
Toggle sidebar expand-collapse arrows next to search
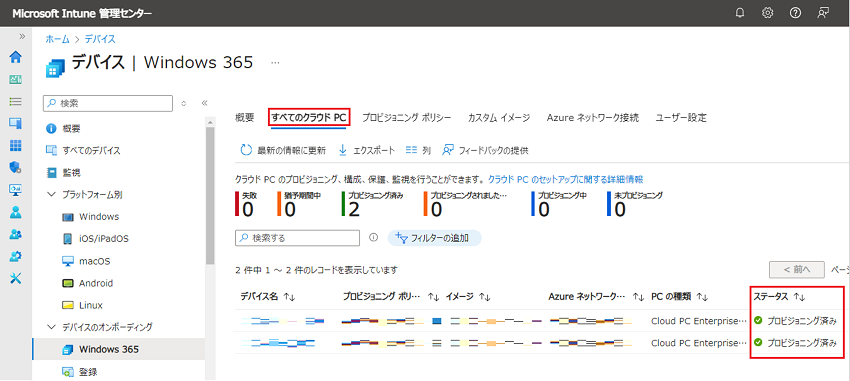tap(184, 103)
